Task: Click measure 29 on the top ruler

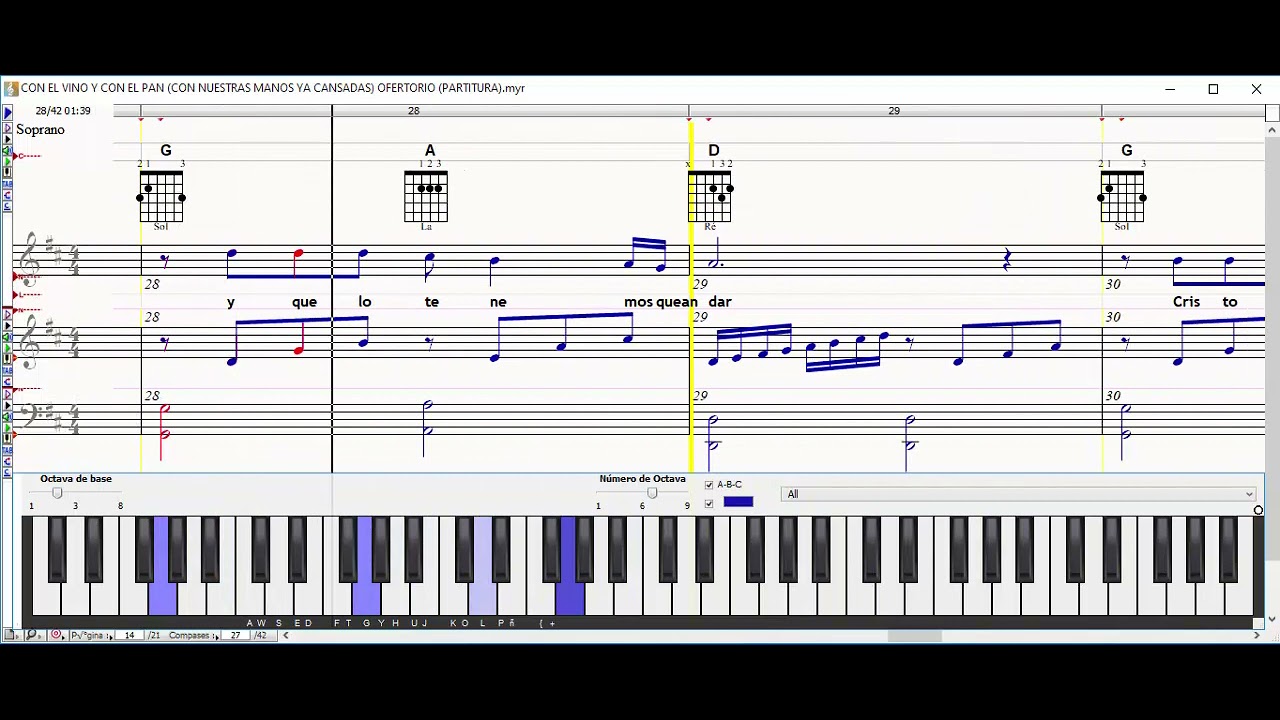Action: [894, 111]
